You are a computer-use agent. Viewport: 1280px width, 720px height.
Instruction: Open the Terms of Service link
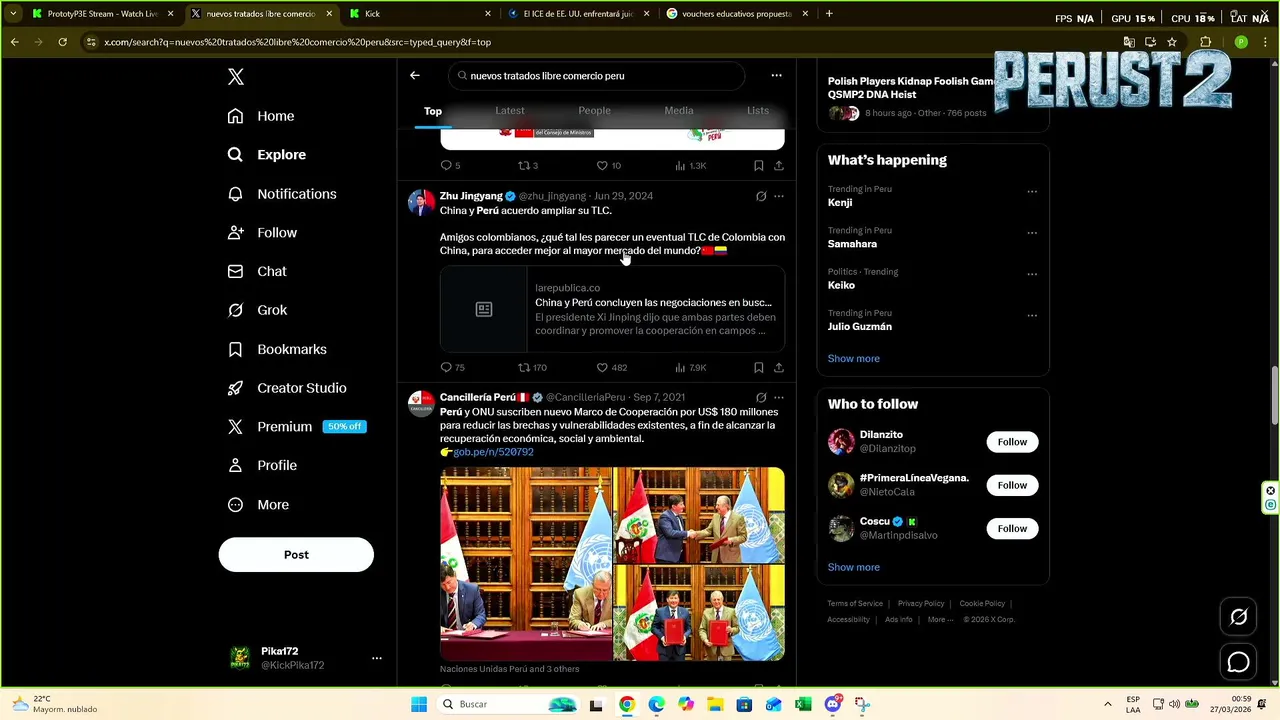click(x=855, y=604)
